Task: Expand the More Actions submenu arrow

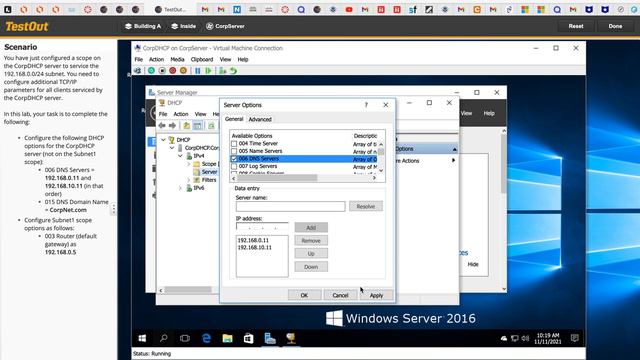Action: (x=453, y=160)
